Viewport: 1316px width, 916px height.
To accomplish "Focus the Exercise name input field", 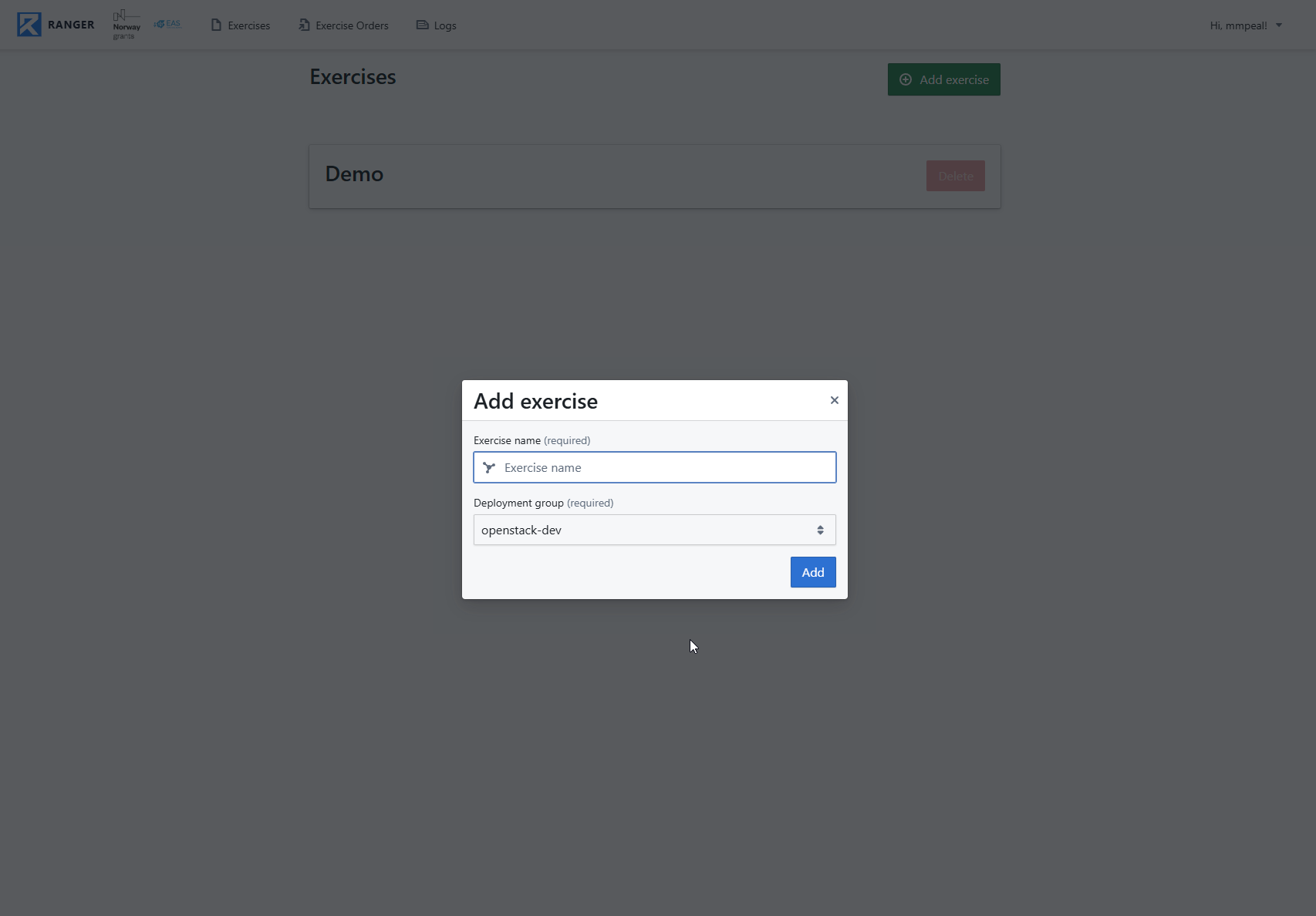I will click(655, 467).
